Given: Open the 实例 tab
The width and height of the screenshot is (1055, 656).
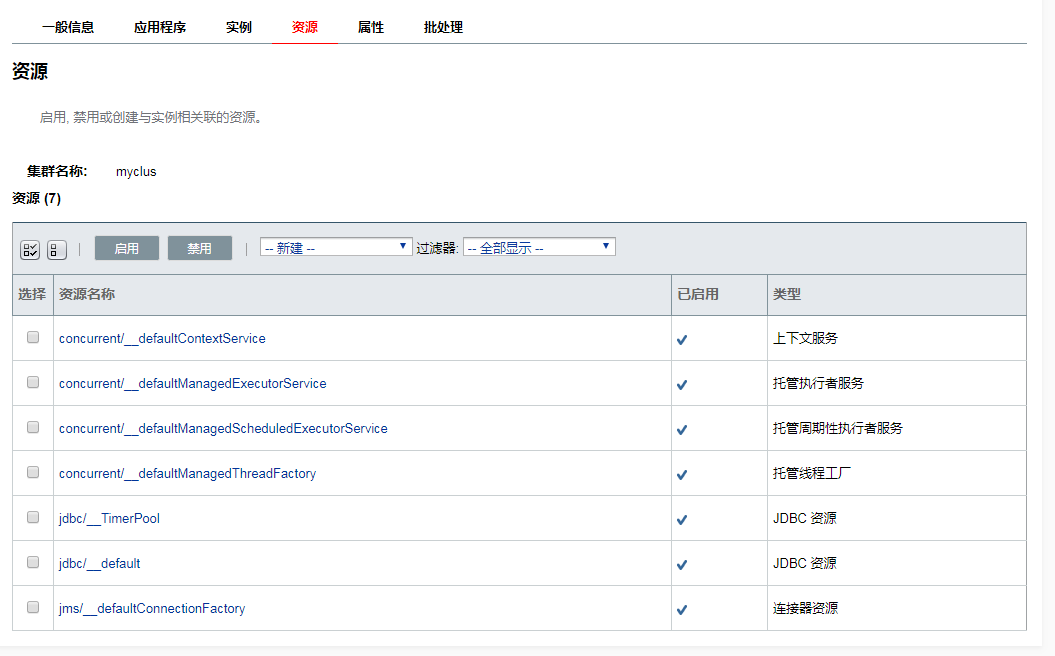Looking at the screenshot, I should pyautogui.click(x=239, y=27).
